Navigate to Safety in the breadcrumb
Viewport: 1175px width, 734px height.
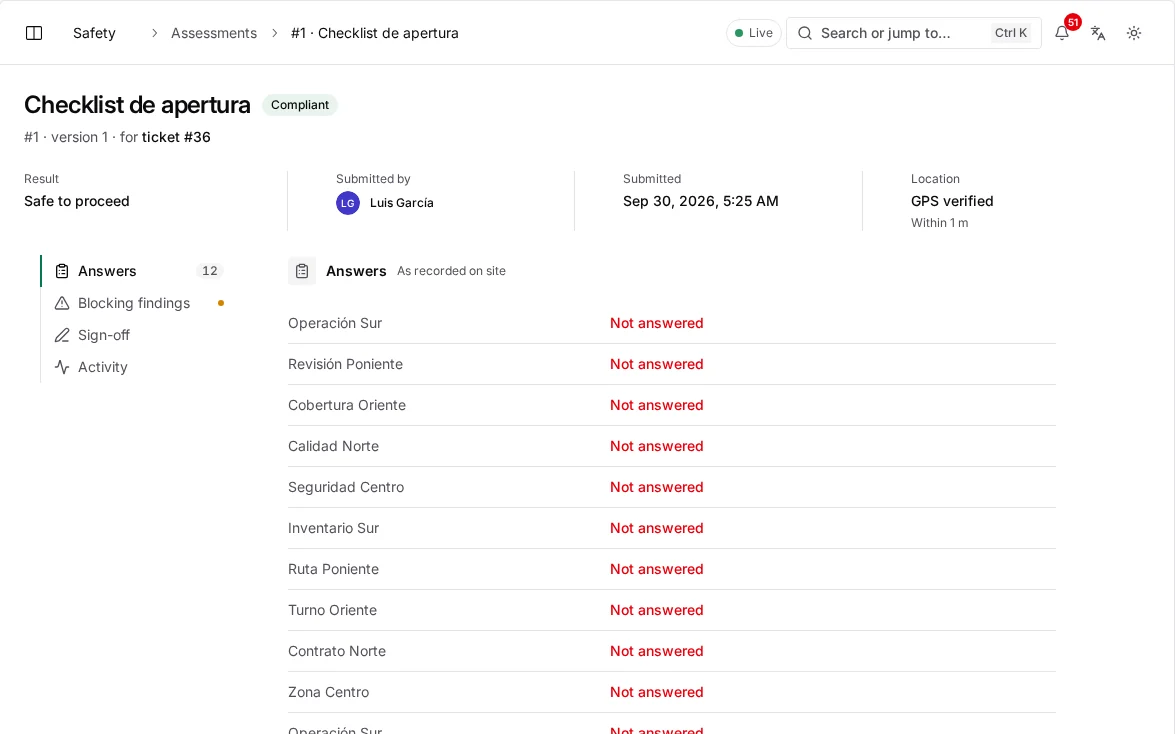click(94, 33)
